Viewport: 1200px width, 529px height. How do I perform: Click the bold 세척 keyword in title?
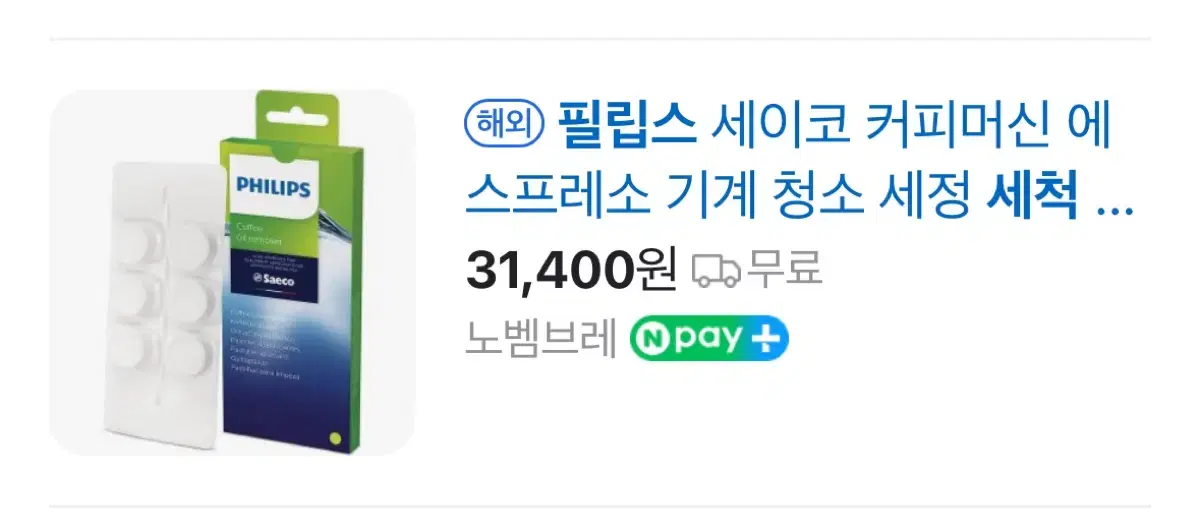1032,200
